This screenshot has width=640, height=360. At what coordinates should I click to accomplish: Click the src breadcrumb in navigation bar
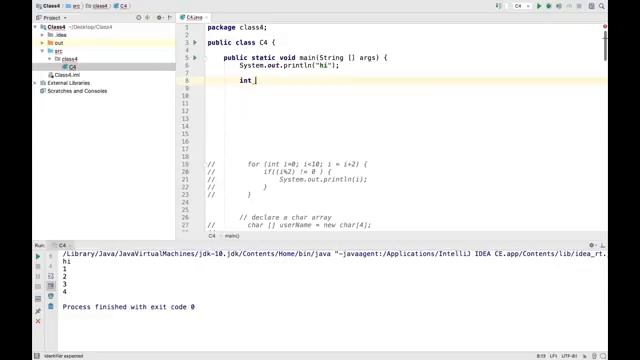coord(73,6)
